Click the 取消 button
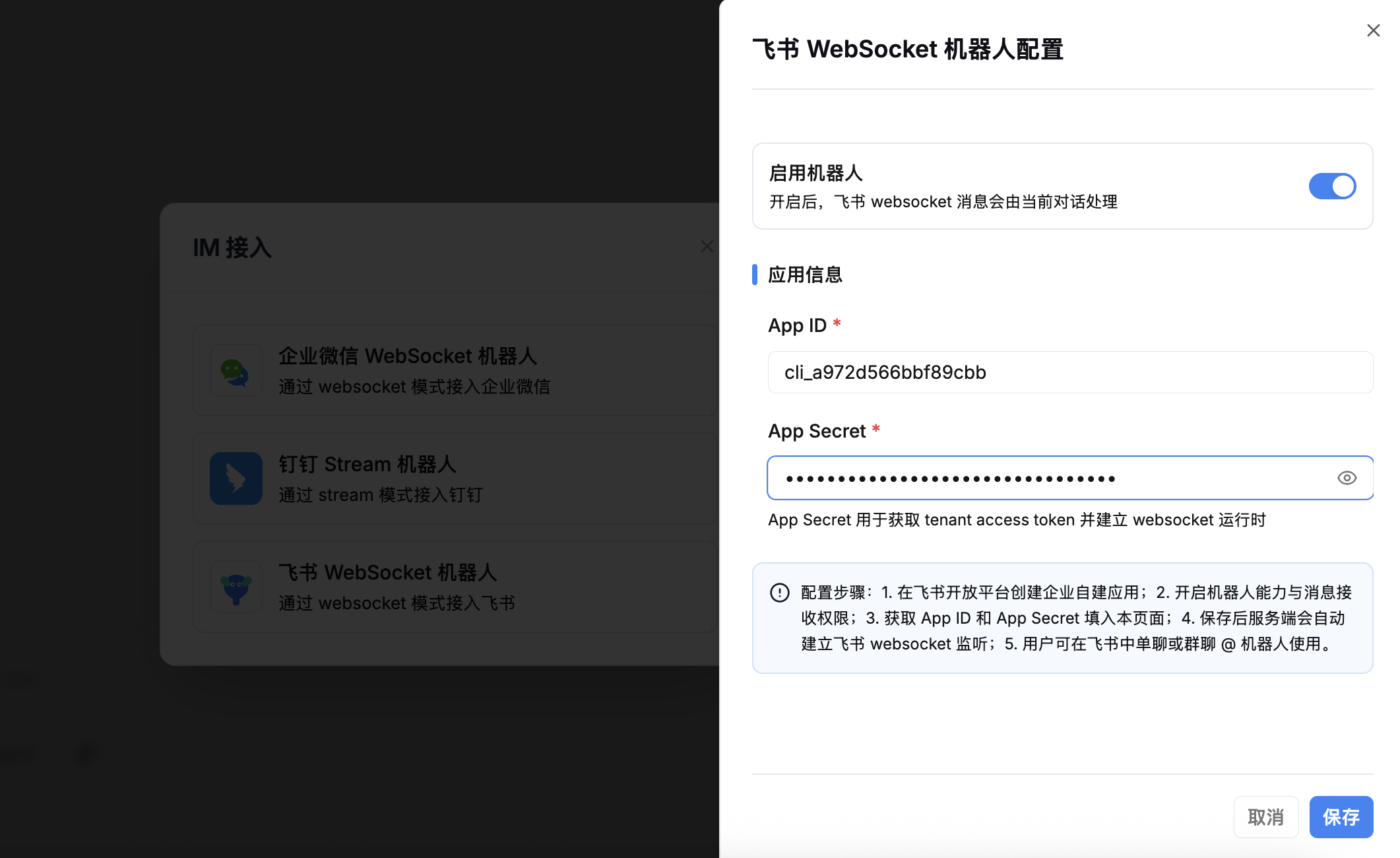The width and height of the screenshot is (1400, 858). click(1265, 817)
